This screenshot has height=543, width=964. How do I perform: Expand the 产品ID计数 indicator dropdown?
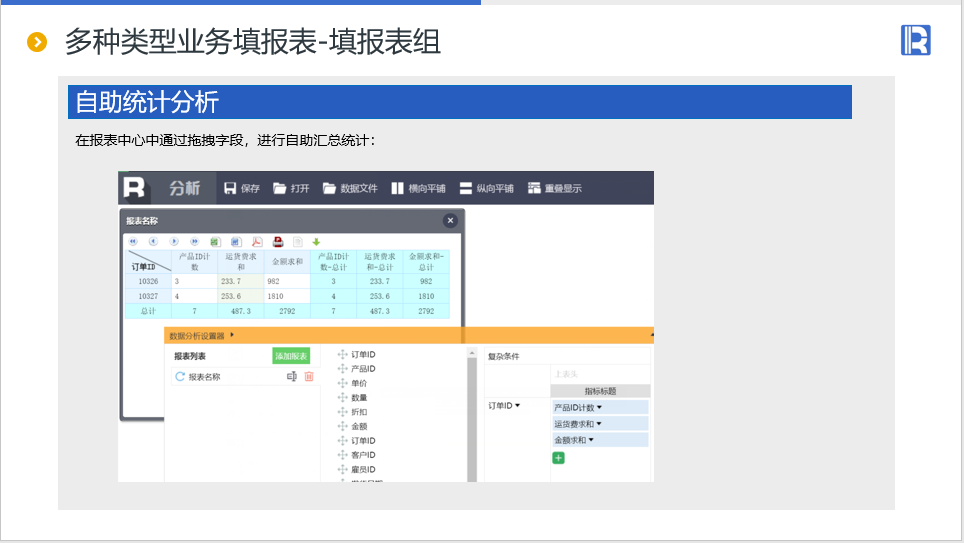tap(599, 407)
